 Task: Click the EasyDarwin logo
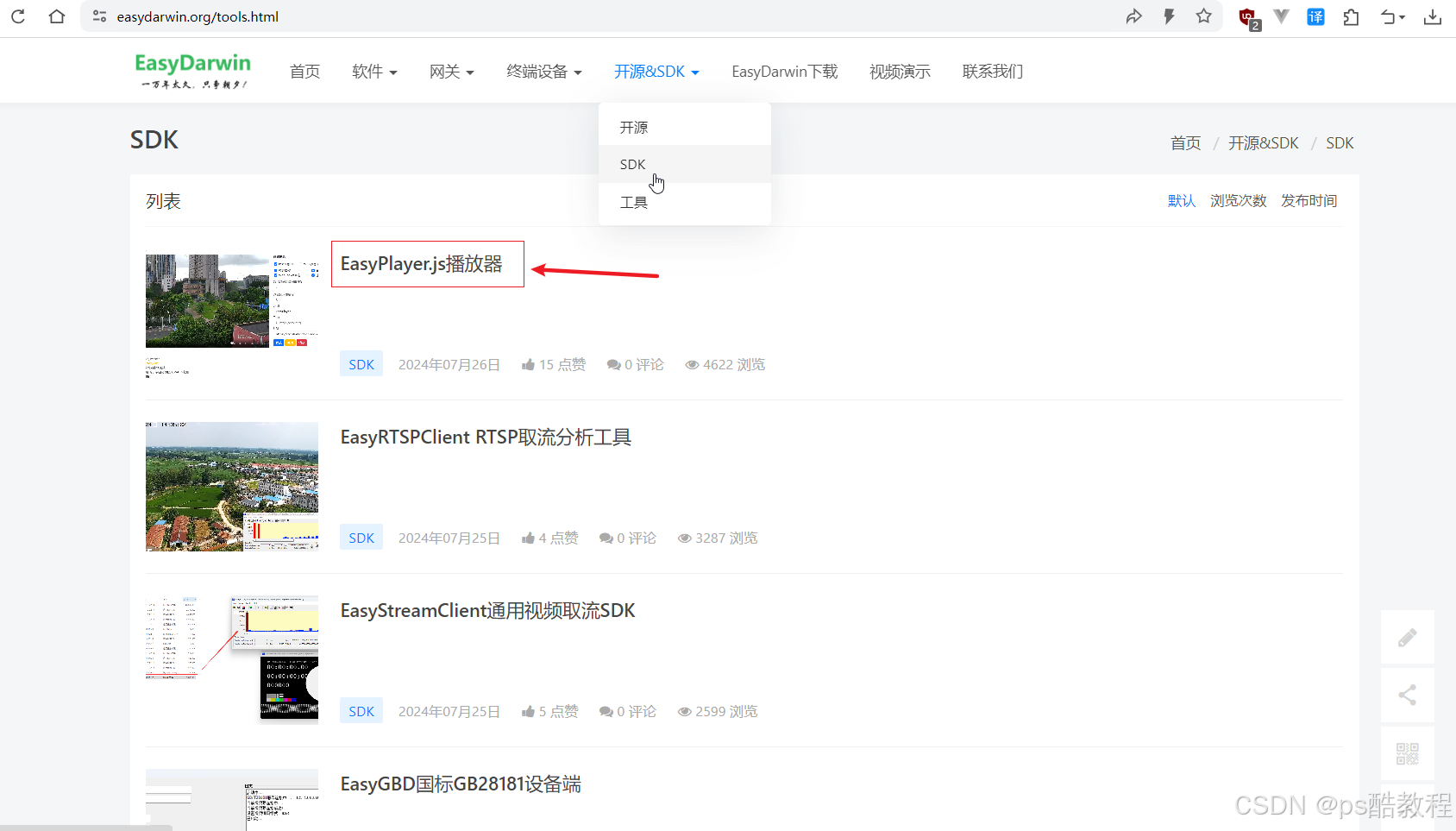point(193,71)
